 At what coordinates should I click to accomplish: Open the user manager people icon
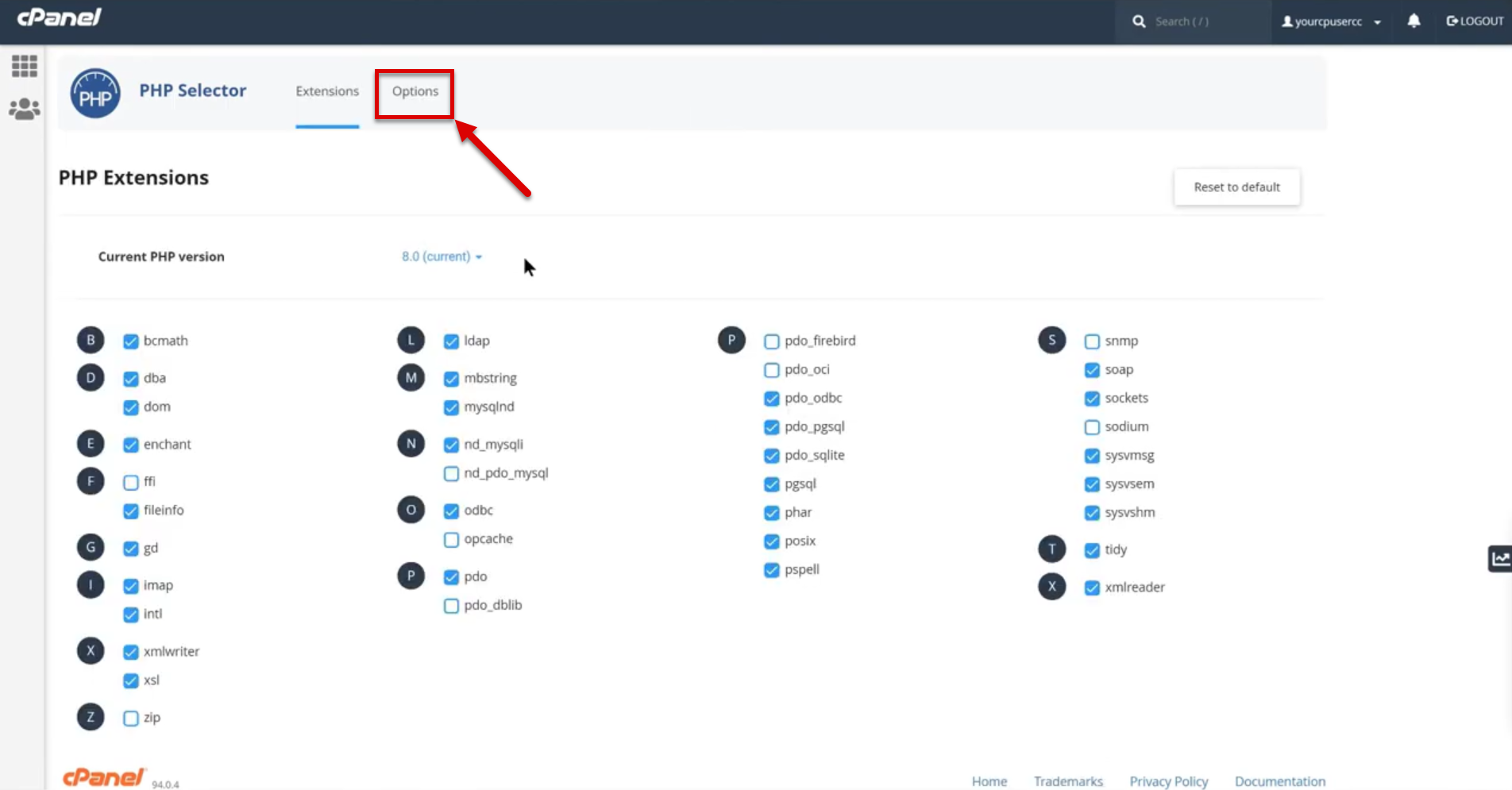pos(25,109)
